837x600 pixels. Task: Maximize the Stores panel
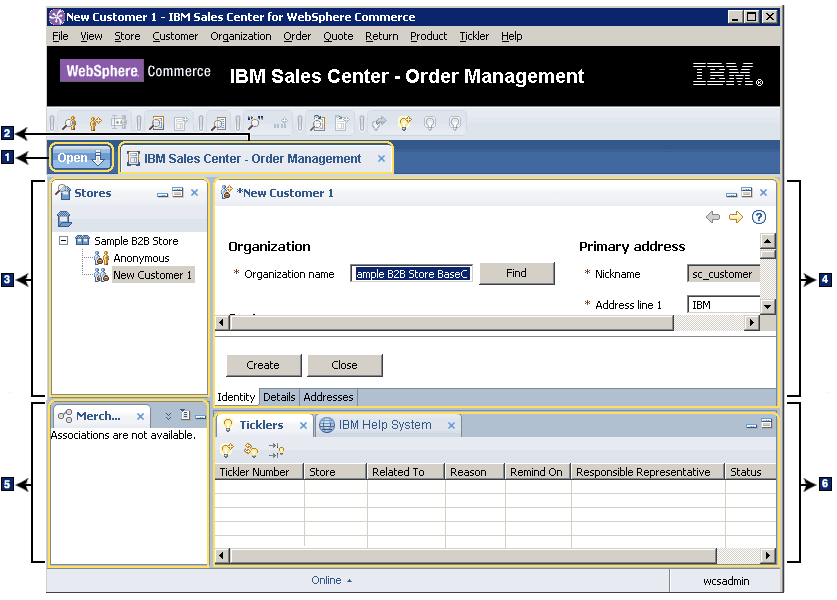(178, 192)
